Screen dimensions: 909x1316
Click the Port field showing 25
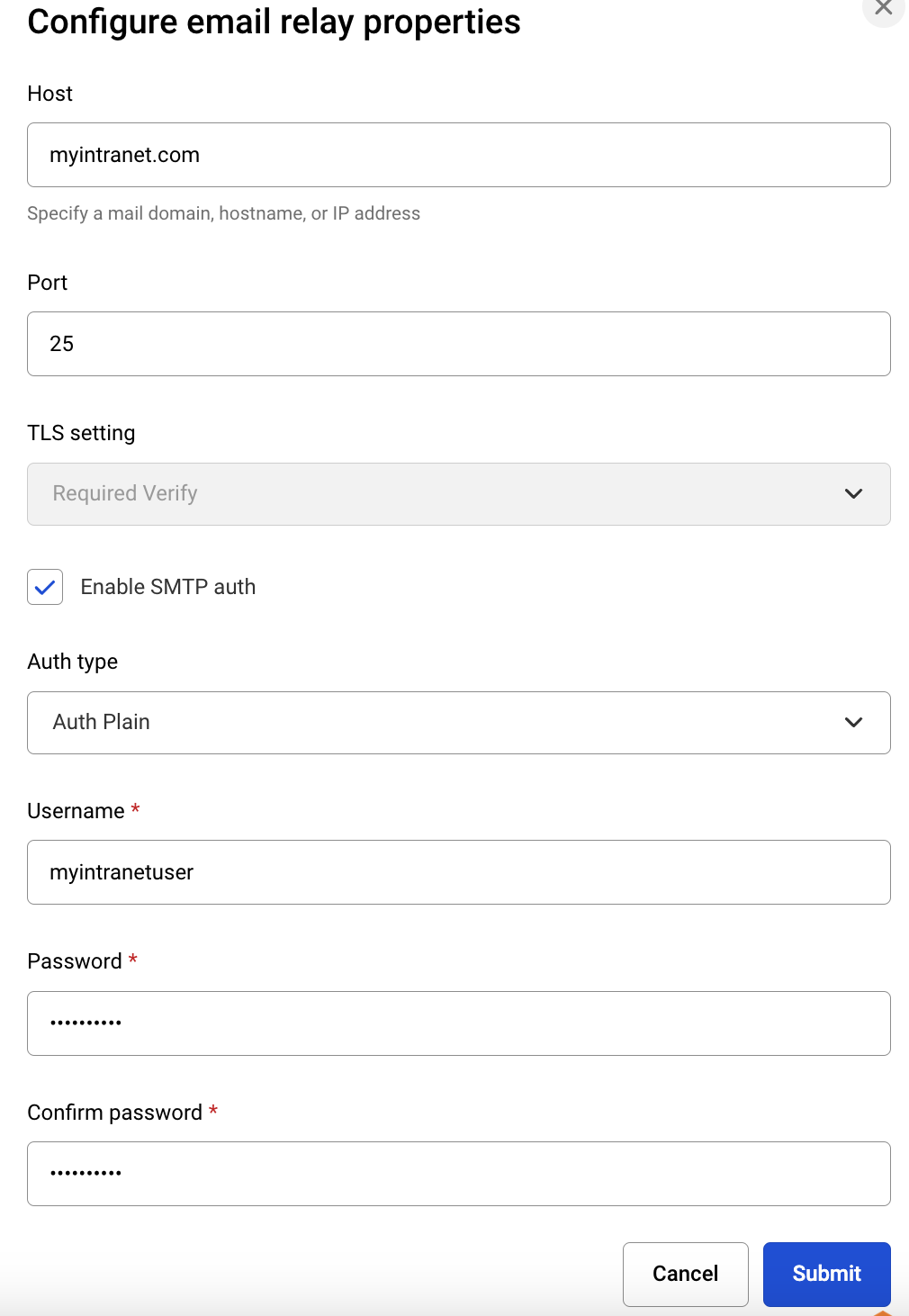458,343
